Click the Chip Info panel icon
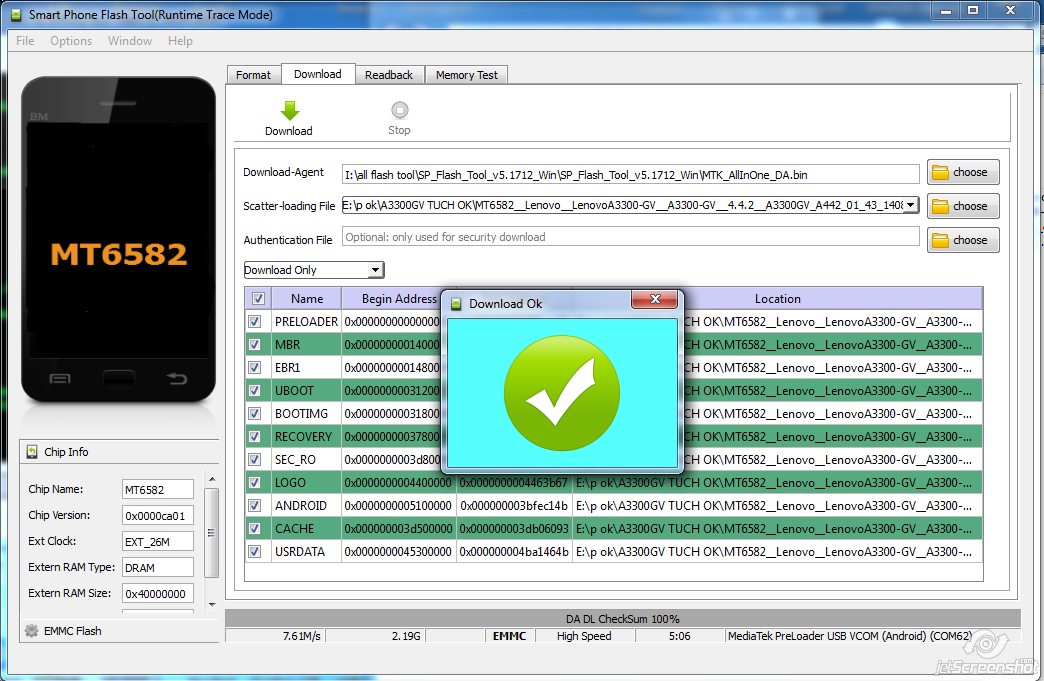Screen dimensions: 1044x681 pyautogui.click(x=32, y=452)
